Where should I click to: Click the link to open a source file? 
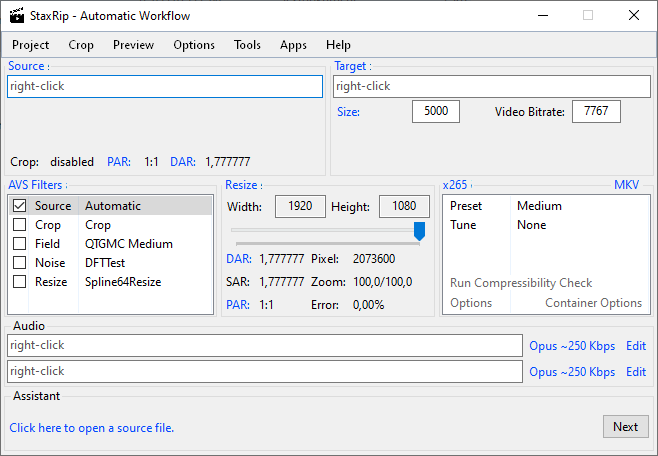click(x=92, y=428)
